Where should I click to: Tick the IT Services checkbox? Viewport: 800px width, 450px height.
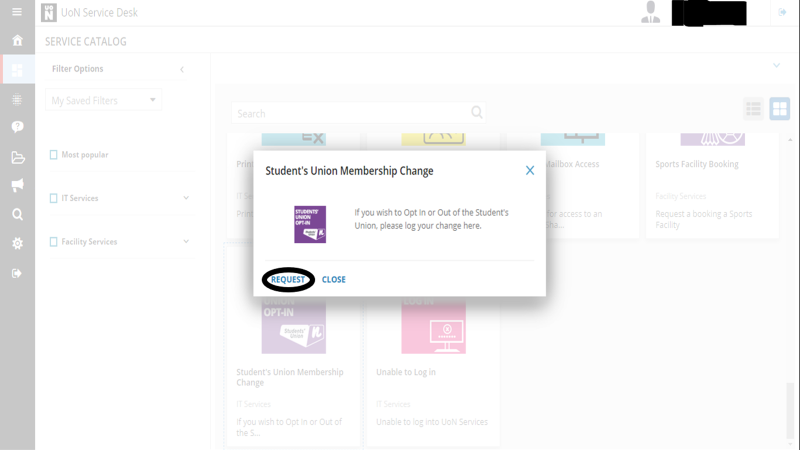pos(54,198)
